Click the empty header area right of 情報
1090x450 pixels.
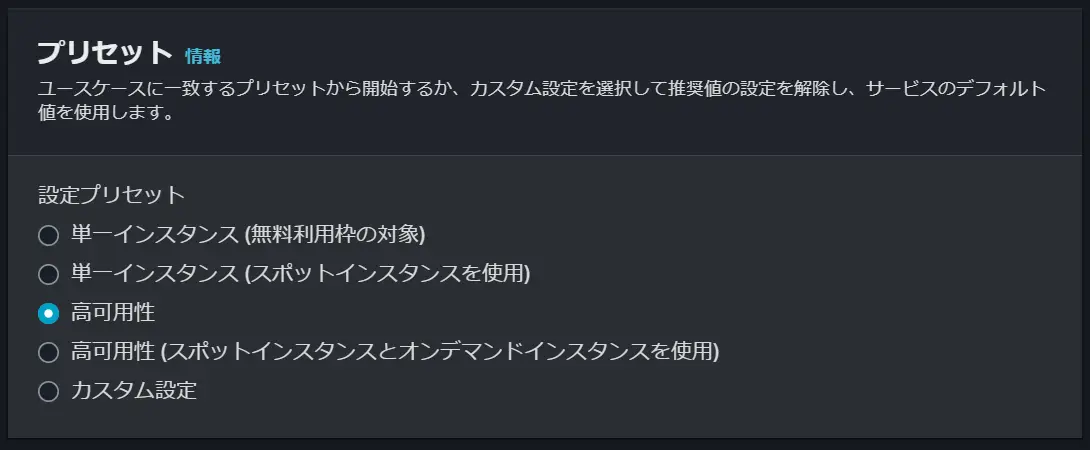[646, 56]
